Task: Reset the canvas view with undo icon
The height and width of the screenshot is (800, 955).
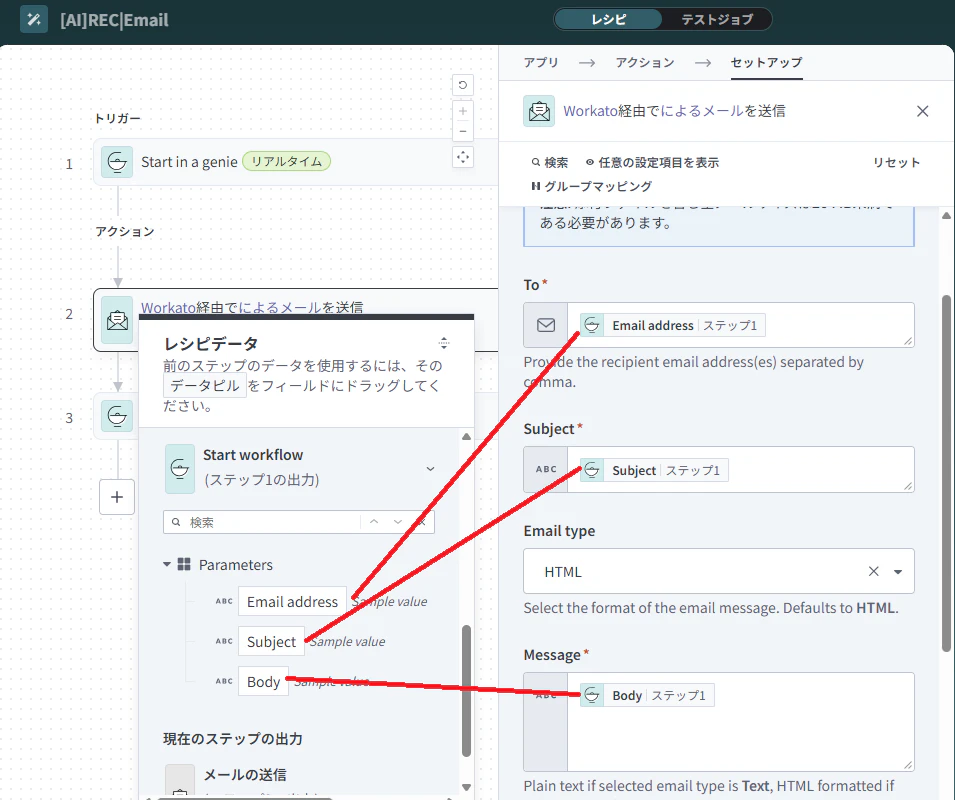Action: click(x=463, y=85)
